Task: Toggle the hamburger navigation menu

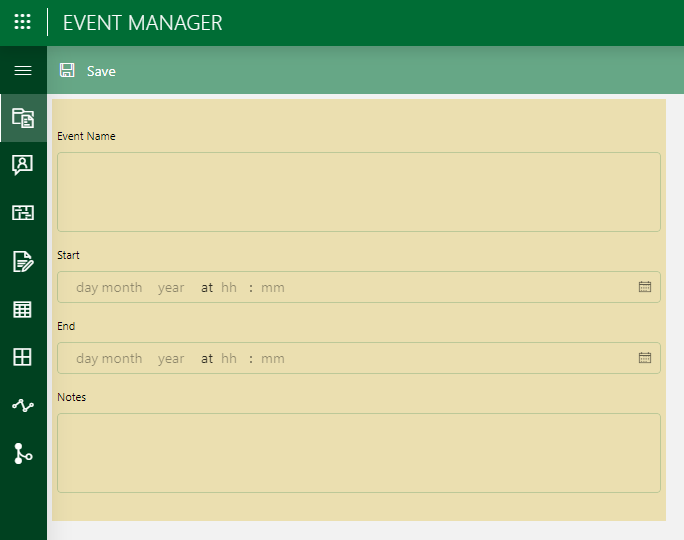Action: pyautogui.click(x=23, y=70)
